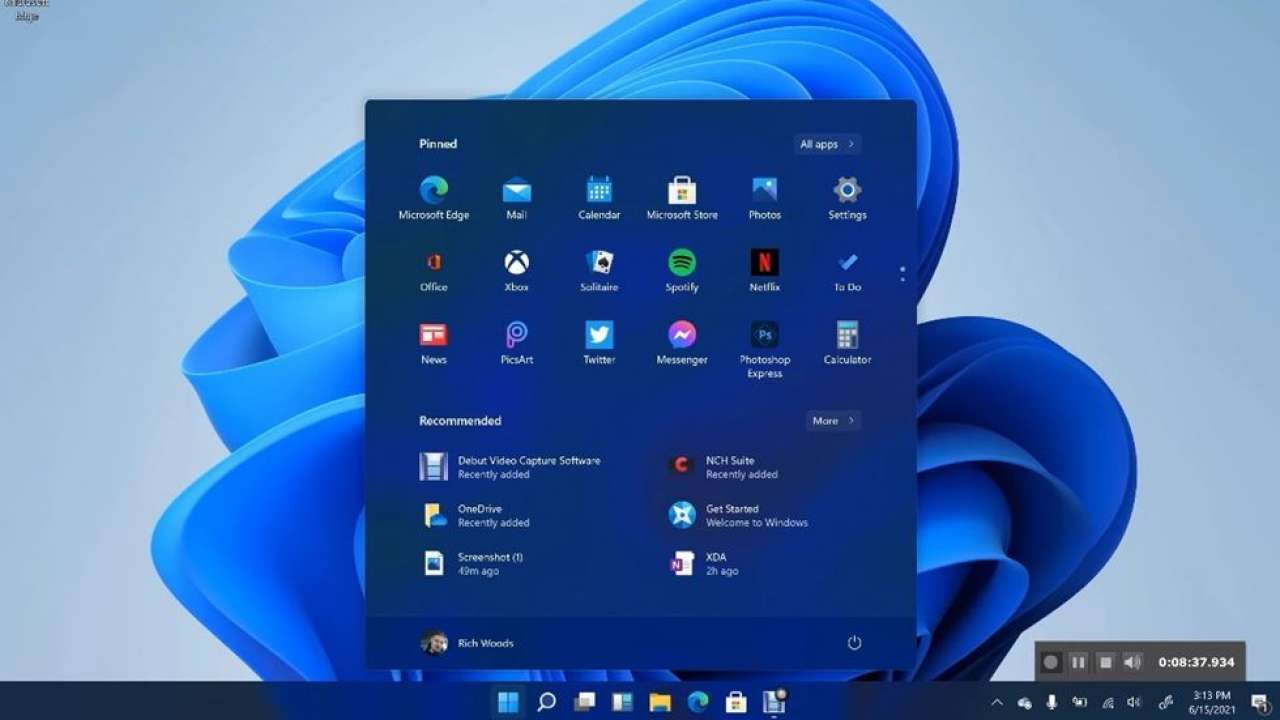Launch Messenger
1280x720 pixels.
click(682, 343)
